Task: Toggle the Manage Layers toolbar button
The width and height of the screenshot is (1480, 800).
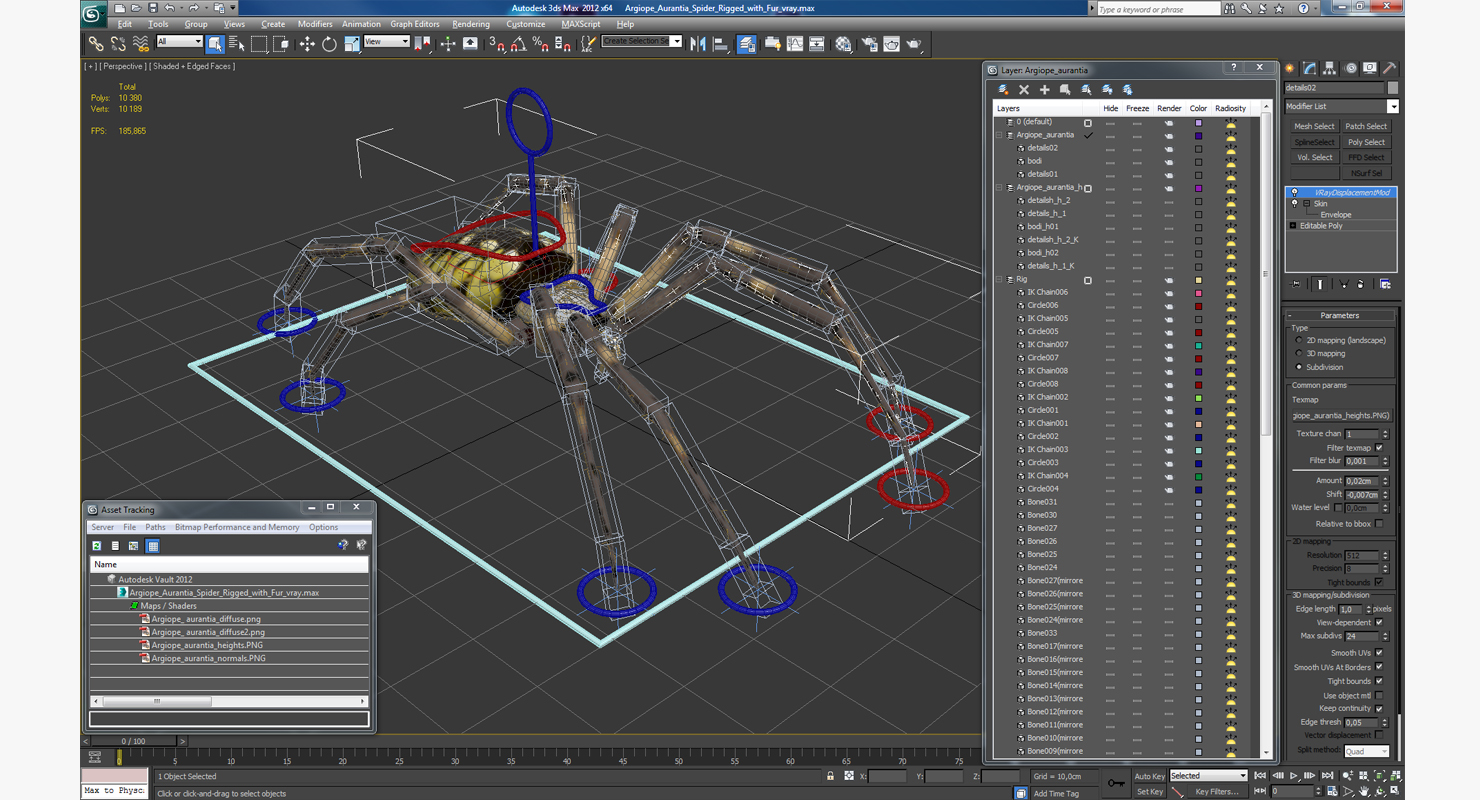Action: 747,44
